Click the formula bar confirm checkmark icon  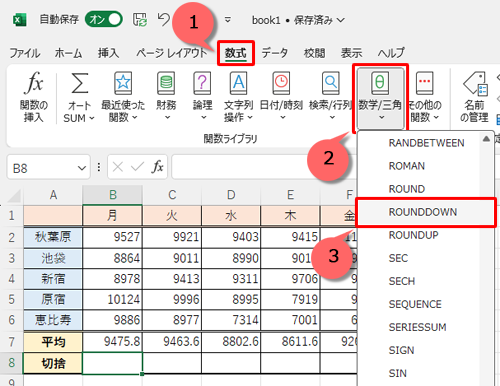point(137,167)
